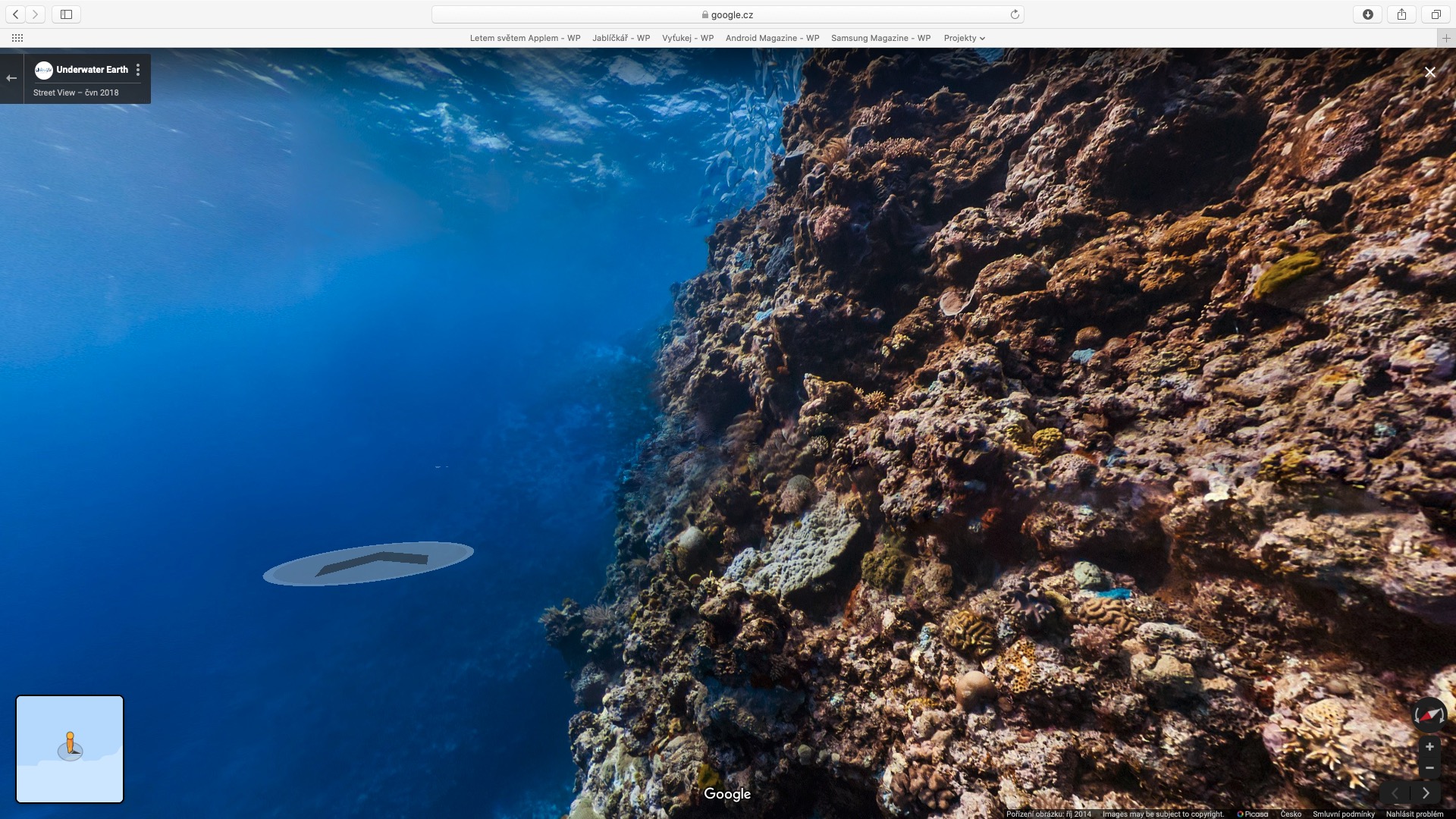Open the Smluvní podmínky link

point(1343,814)
